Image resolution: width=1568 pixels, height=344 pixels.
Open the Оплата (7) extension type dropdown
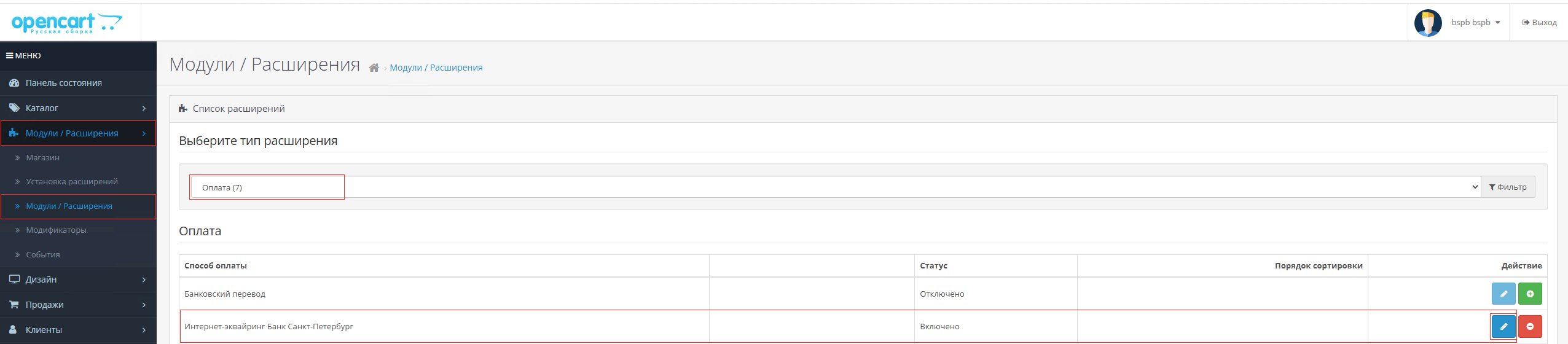click(836, 187)
